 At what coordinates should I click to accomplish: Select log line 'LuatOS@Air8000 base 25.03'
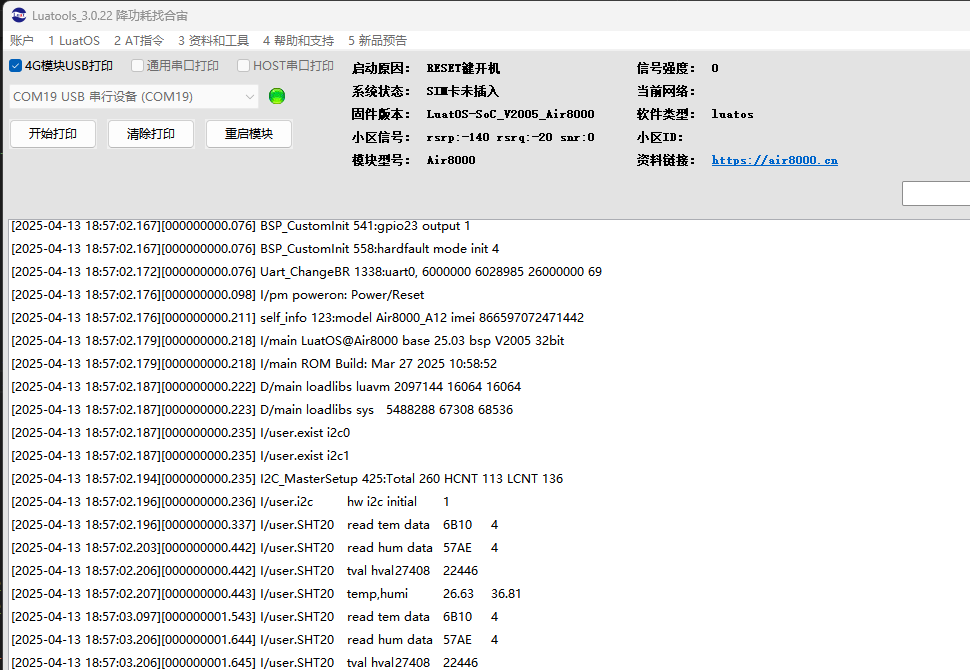pos(288,340)
